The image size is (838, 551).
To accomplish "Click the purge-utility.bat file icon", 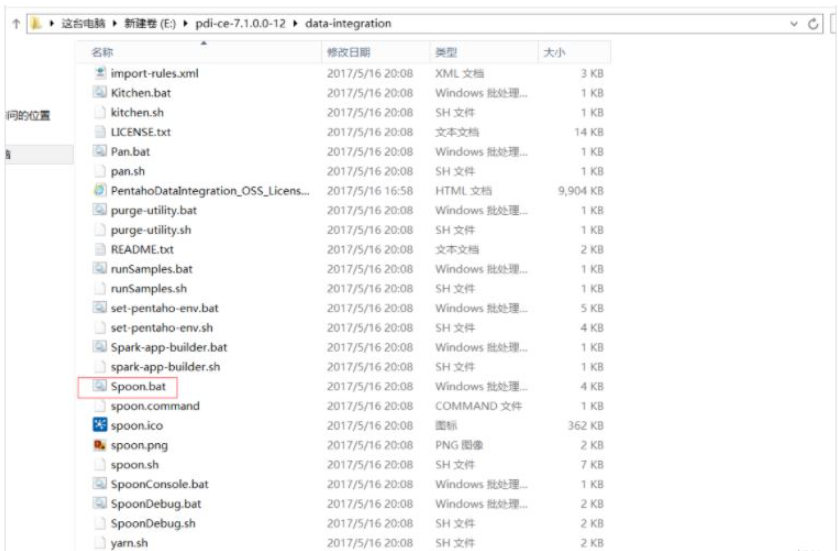I will coord(100,209).
